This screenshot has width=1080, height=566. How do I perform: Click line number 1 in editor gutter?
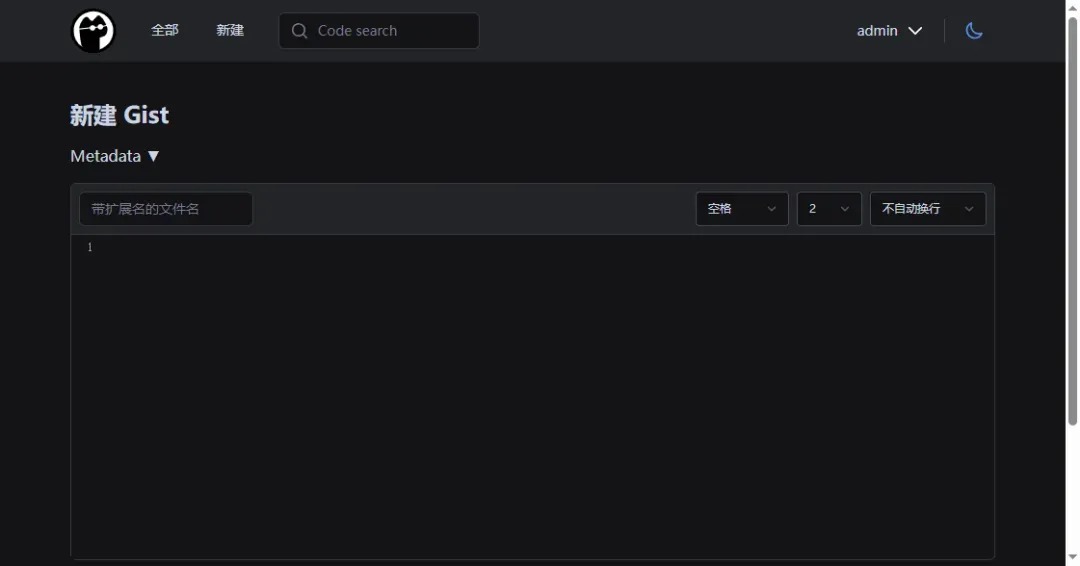[x=89, y=247]
